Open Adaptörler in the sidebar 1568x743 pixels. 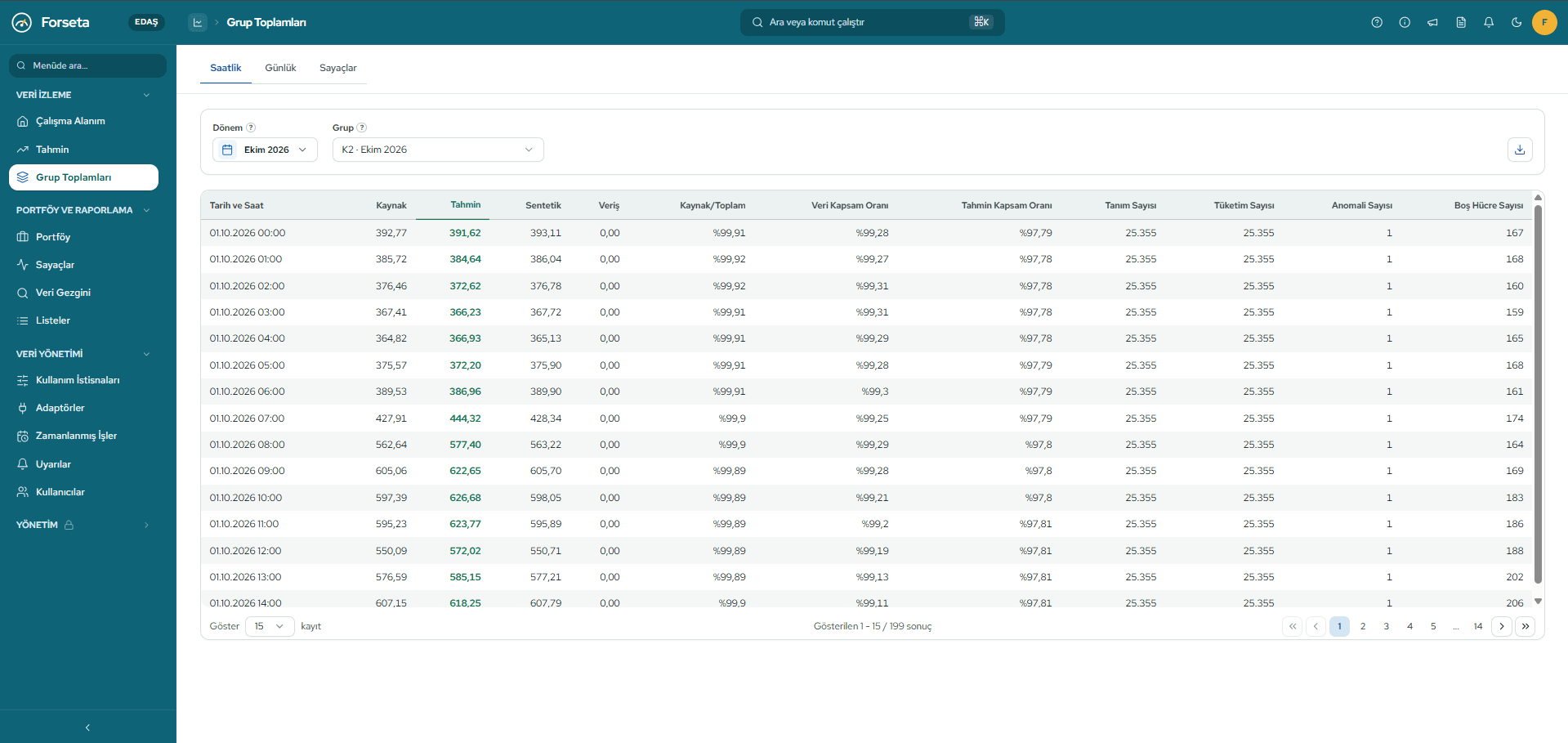[x=83, y=408]
